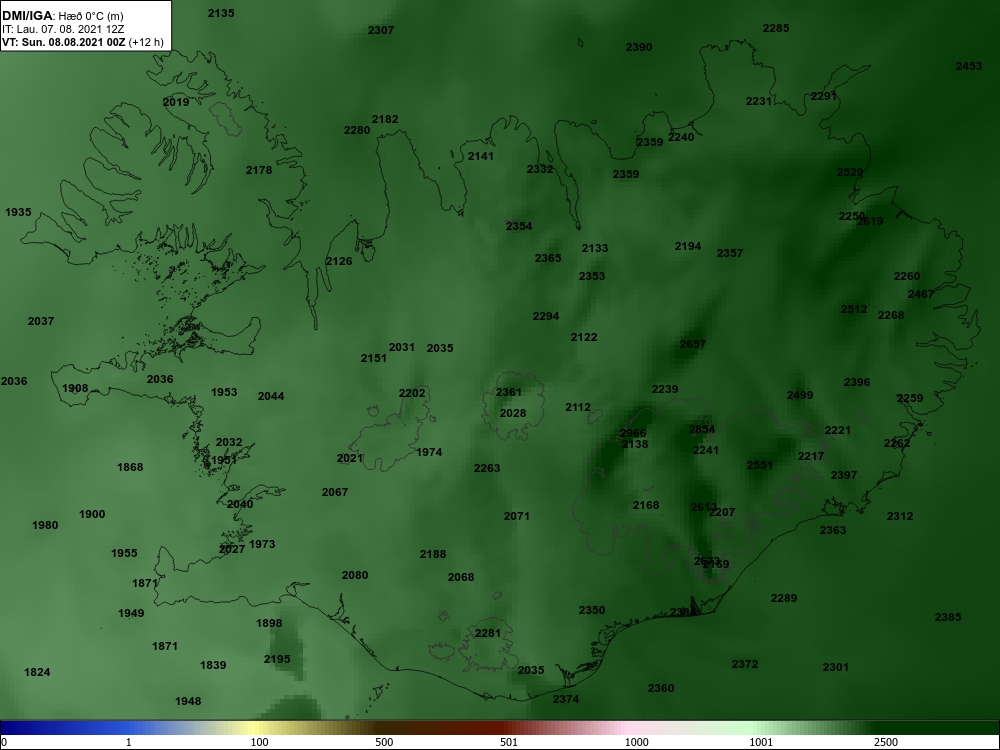Select the 2312 map value
Viewport: 1000px width, 750px height.
900,517
